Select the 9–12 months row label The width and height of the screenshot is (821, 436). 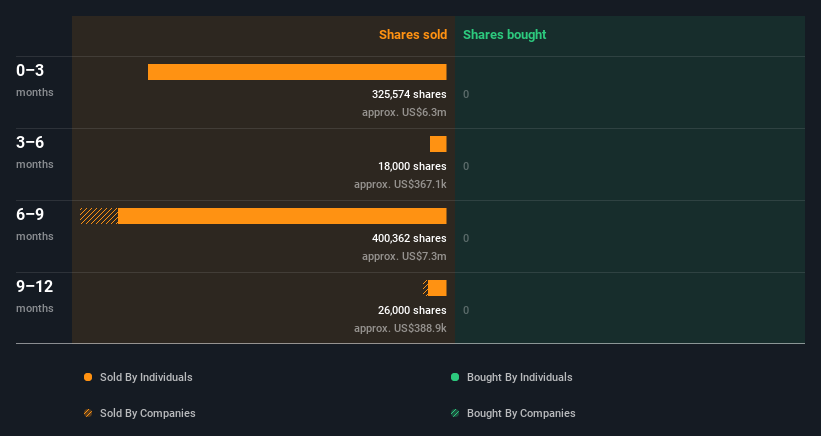point(35,297)
